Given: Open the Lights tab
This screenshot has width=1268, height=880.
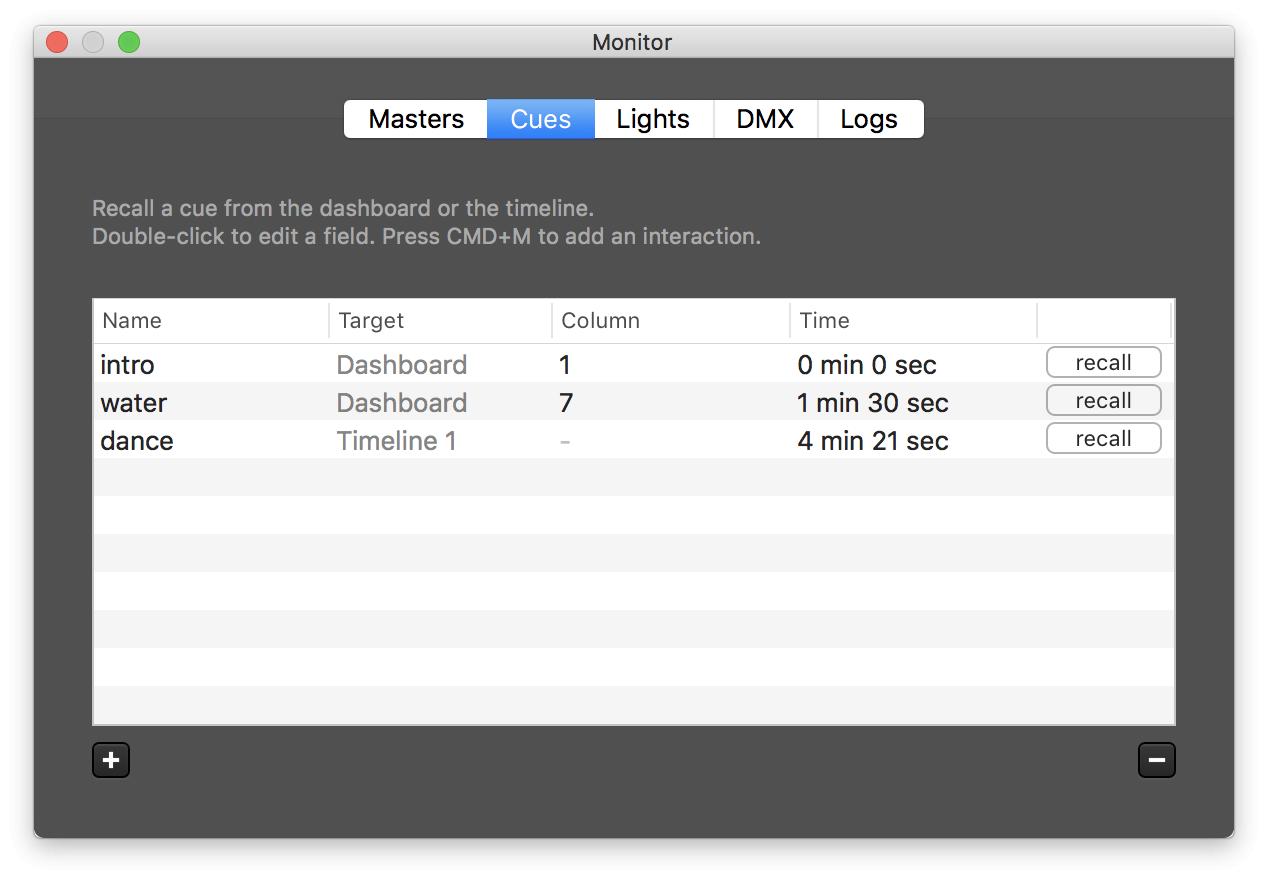Looking at the screenshot, I should (x=653, y=119).
